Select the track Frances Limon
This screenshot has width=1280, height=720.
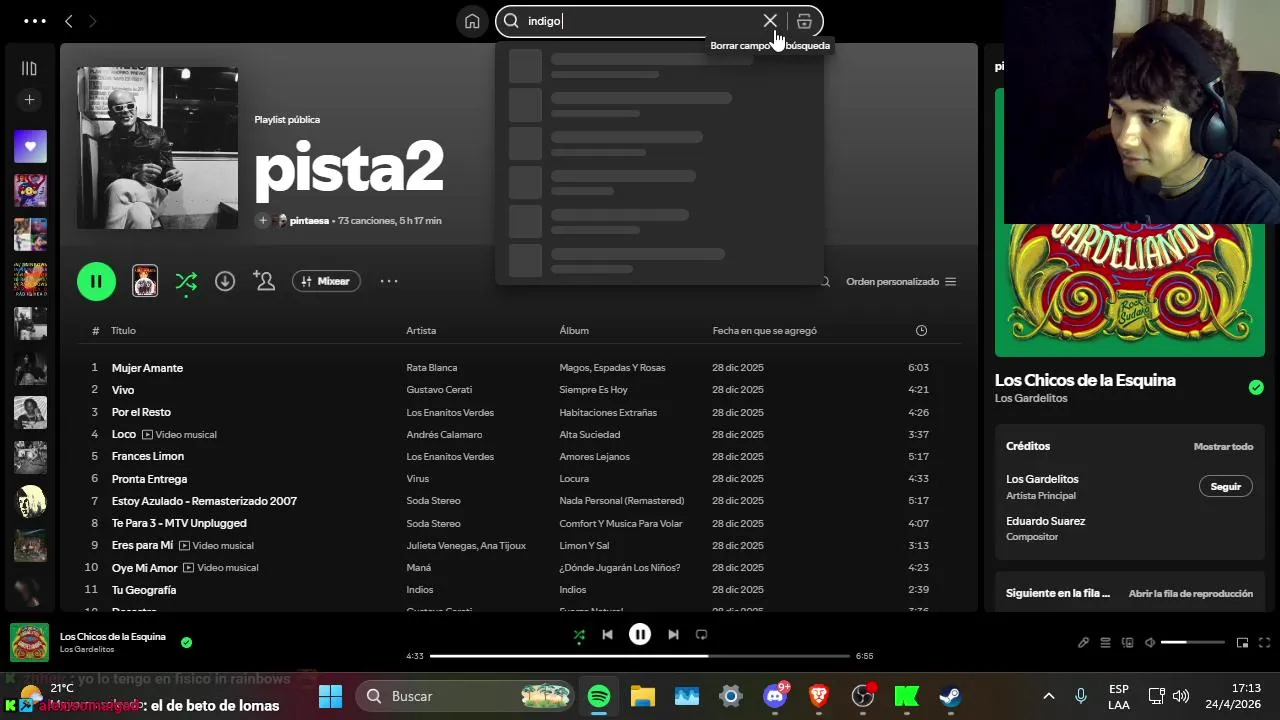(148, 457)
